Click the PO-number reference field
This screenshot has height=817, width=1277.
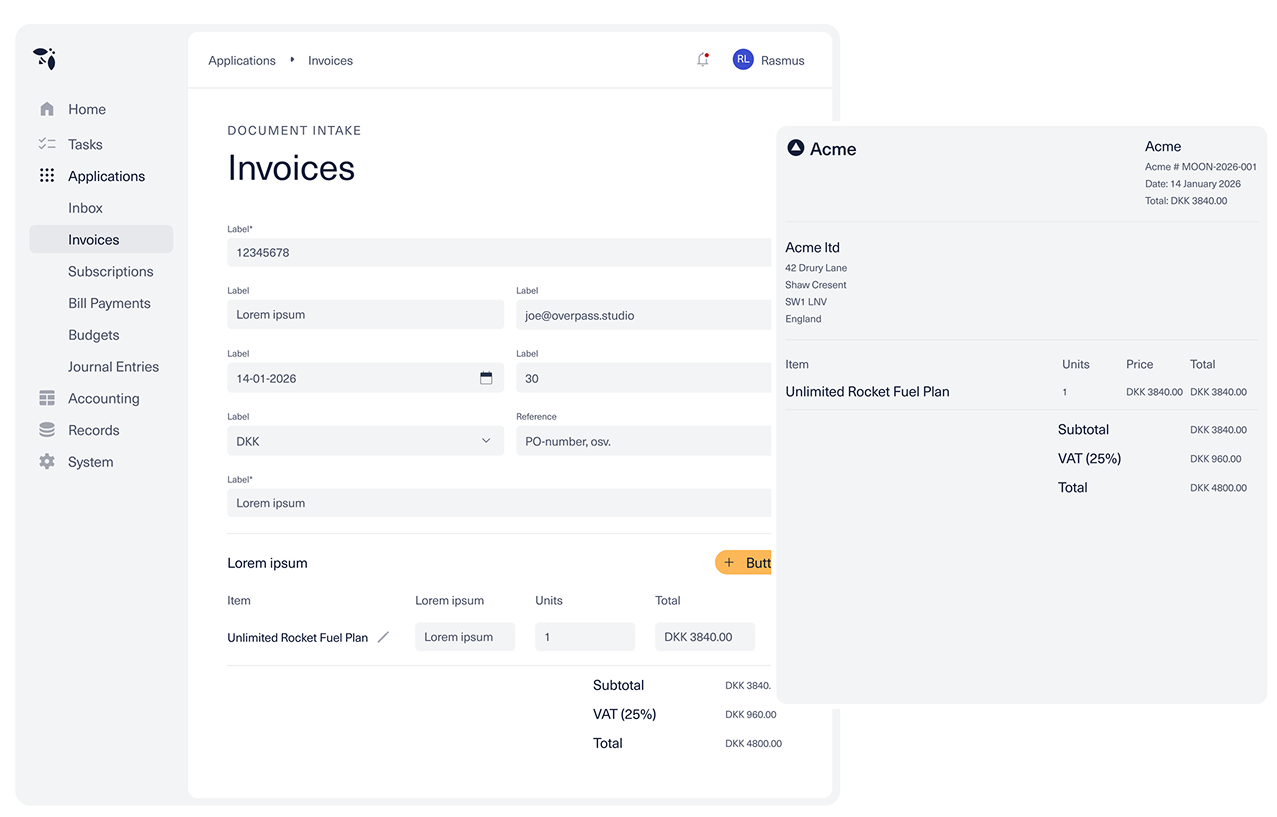pos(642,441)
